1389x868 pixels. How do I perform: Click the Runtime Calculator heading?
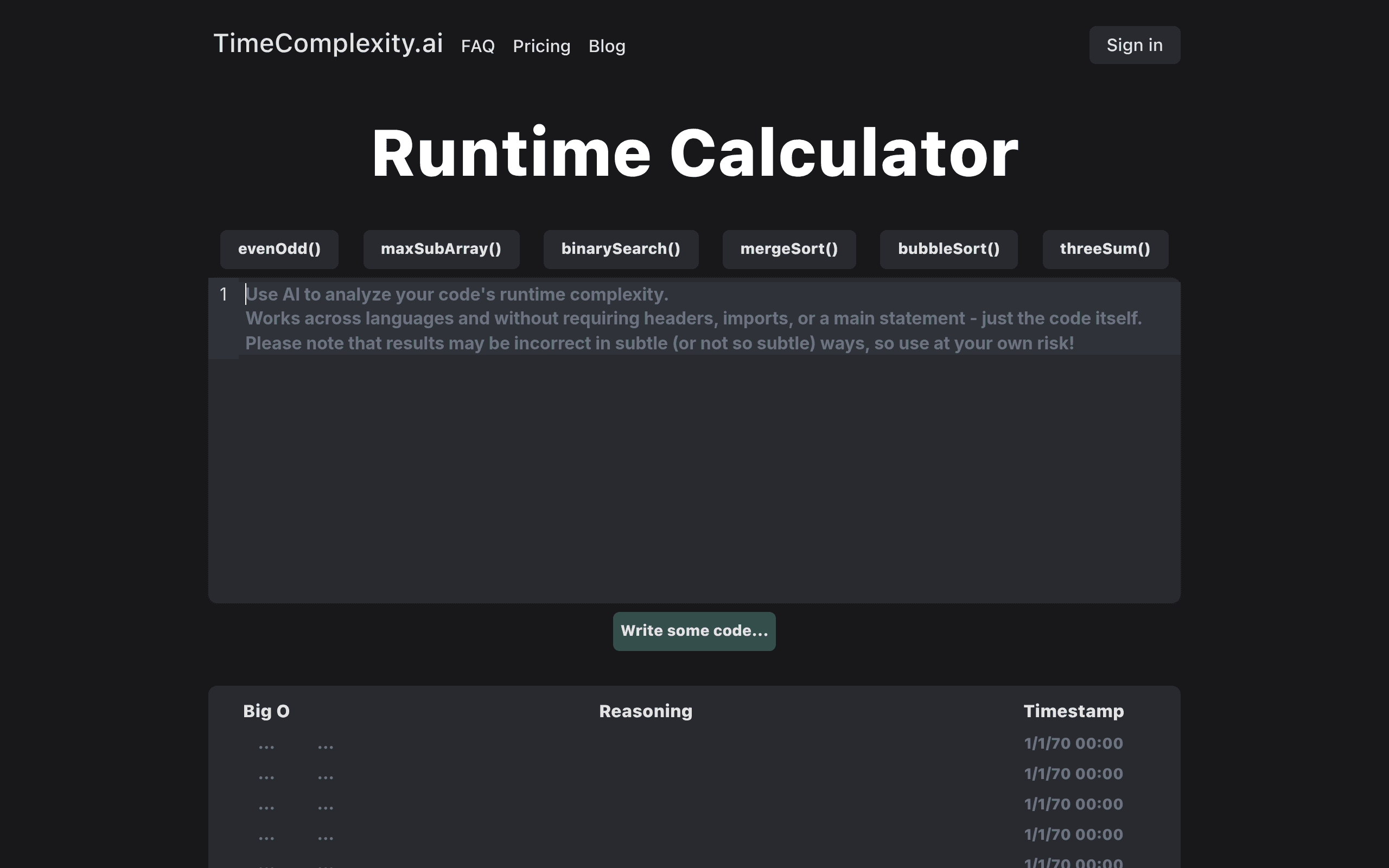click(694, 152)
